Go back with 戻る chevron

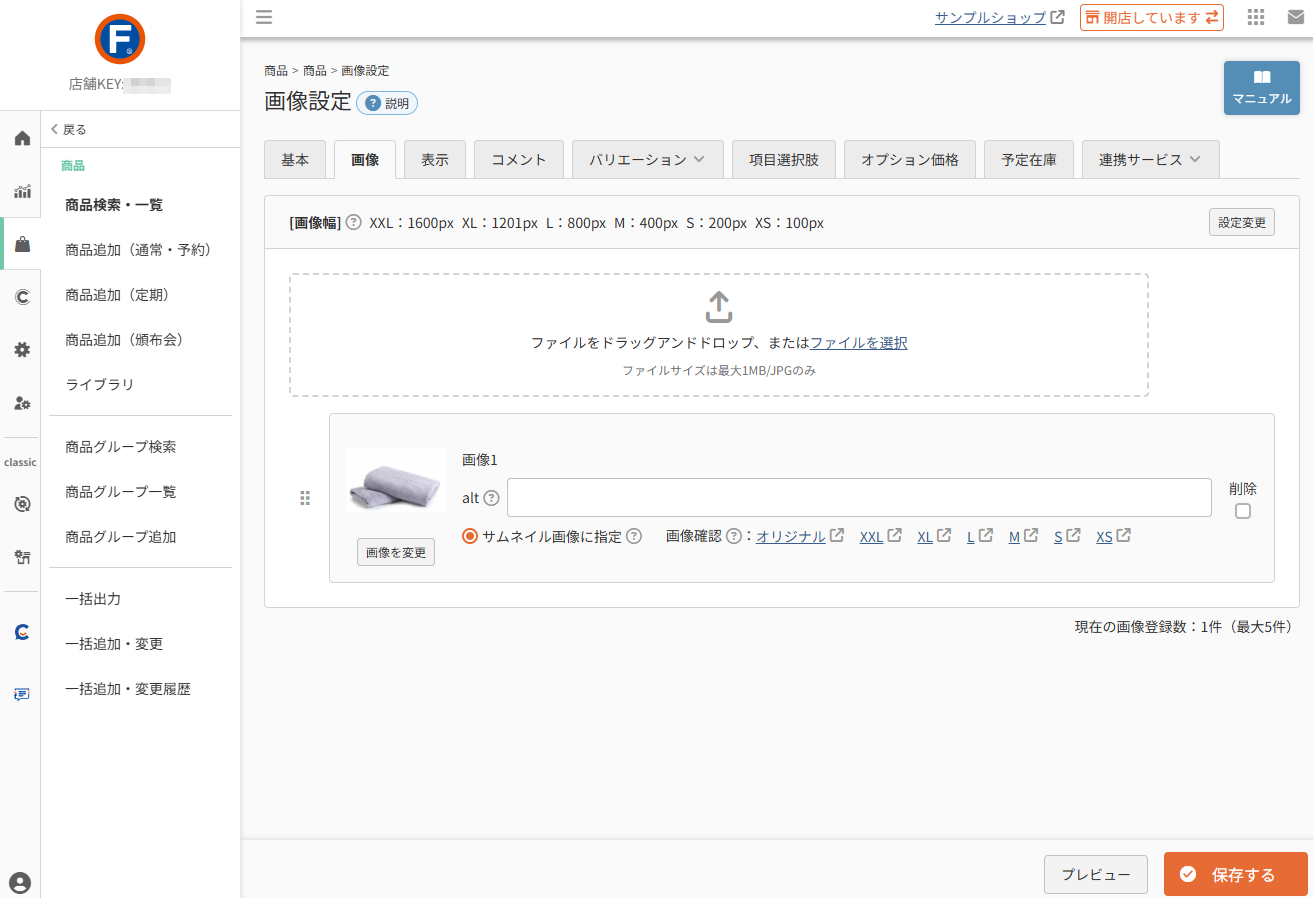coord(68,129)
